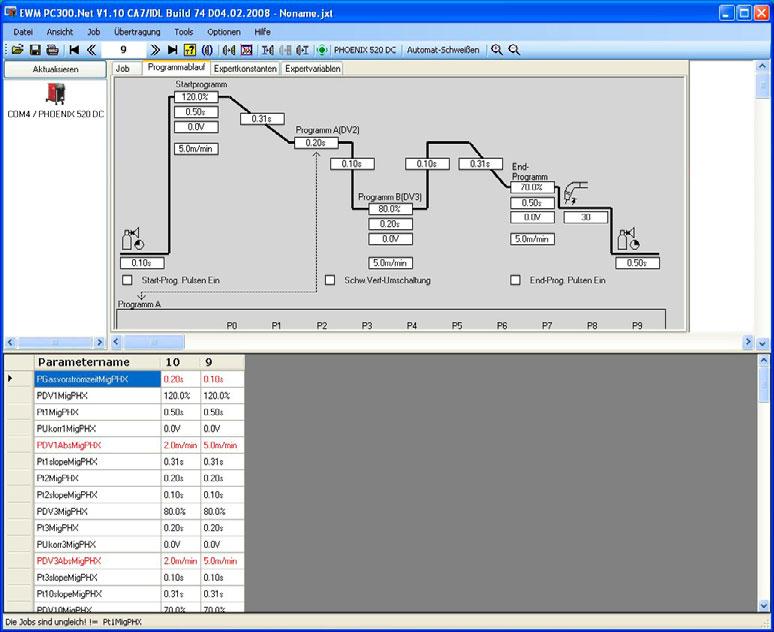Click the zoom in magnifier icon

[x=497, y=50]
